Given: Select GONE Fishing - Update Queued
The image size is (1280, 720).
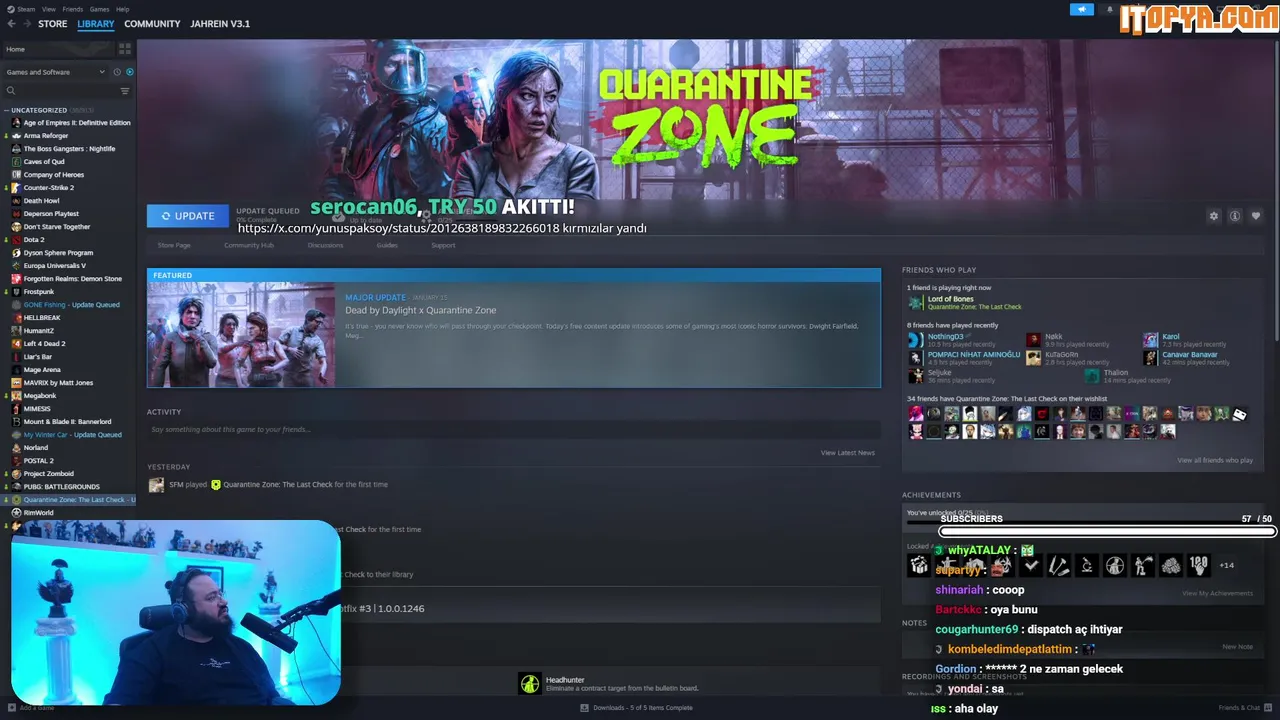Looking at the screenshot, I should [x=70, y=305].
